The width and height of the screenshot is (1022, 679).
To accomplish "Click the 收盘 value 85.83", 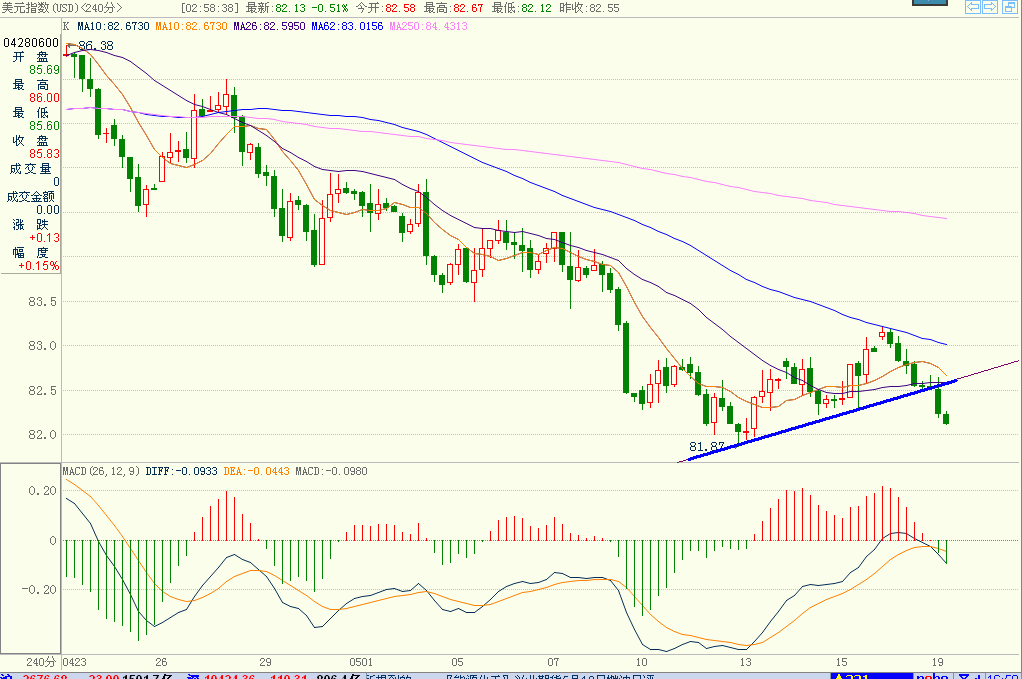I will click(x=44, y=154).
